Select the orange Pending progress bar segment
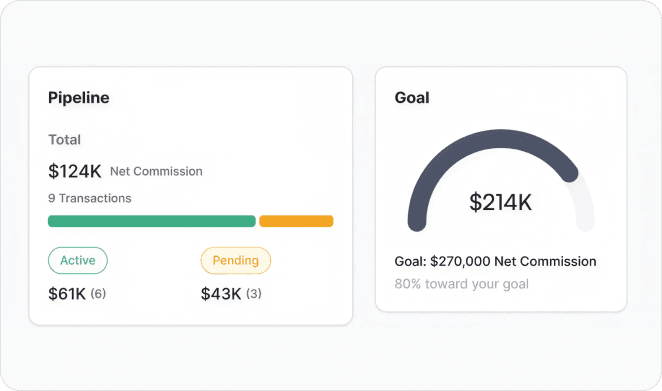This screenshot has height=391, width=662. click(296, 221)
